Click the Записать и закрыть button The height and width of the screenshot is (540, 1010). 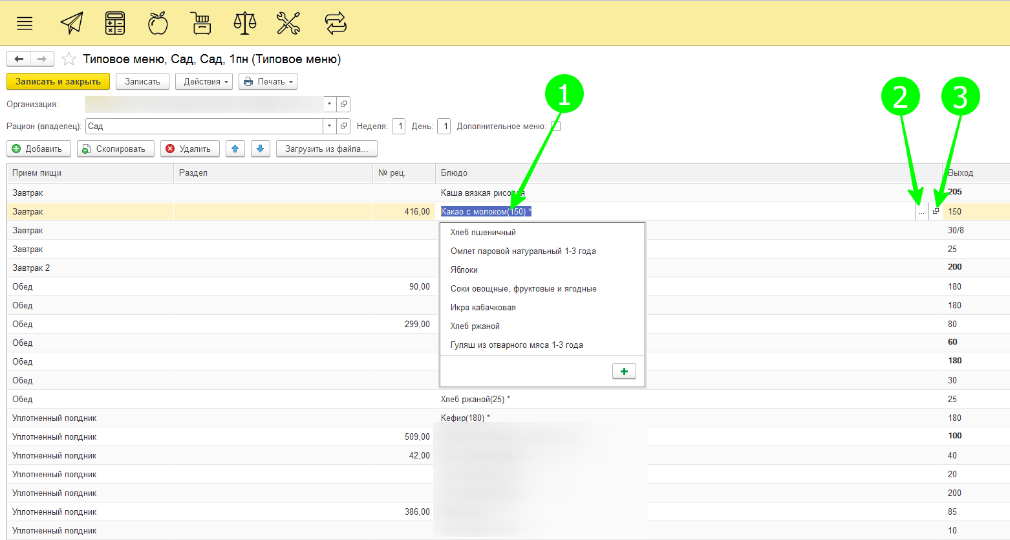(57, 82)
